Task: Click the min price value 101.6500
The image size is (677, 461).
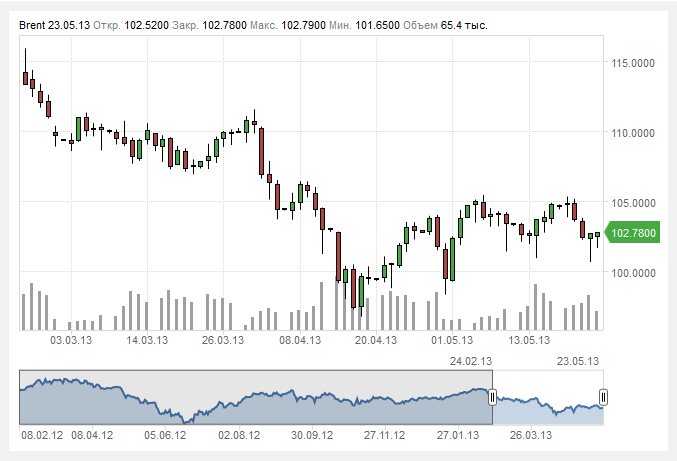Action: click(377, 25)
